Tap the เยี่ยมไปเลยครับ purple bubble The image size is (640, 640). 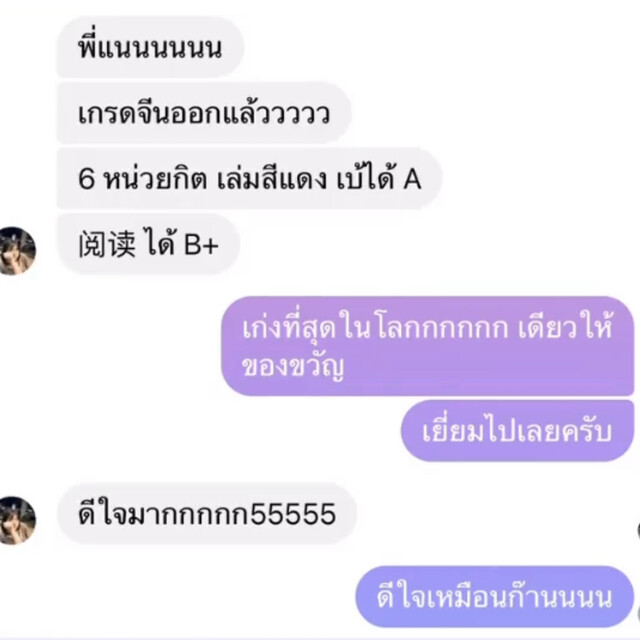[518, 431]
